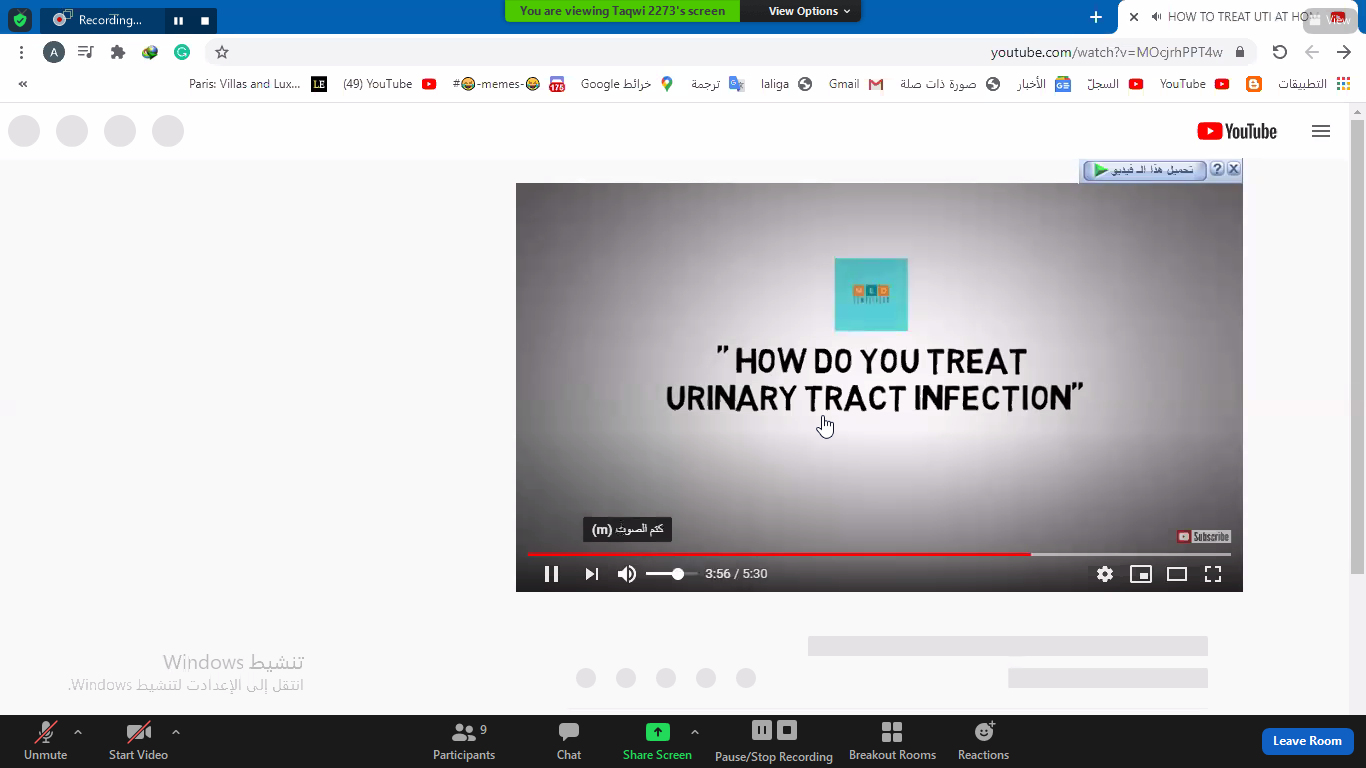This screenshot has width=1366, height=768.
Task: Open Breakout Rooms in Zoom toolbar
Action: (x=892, y=741)
